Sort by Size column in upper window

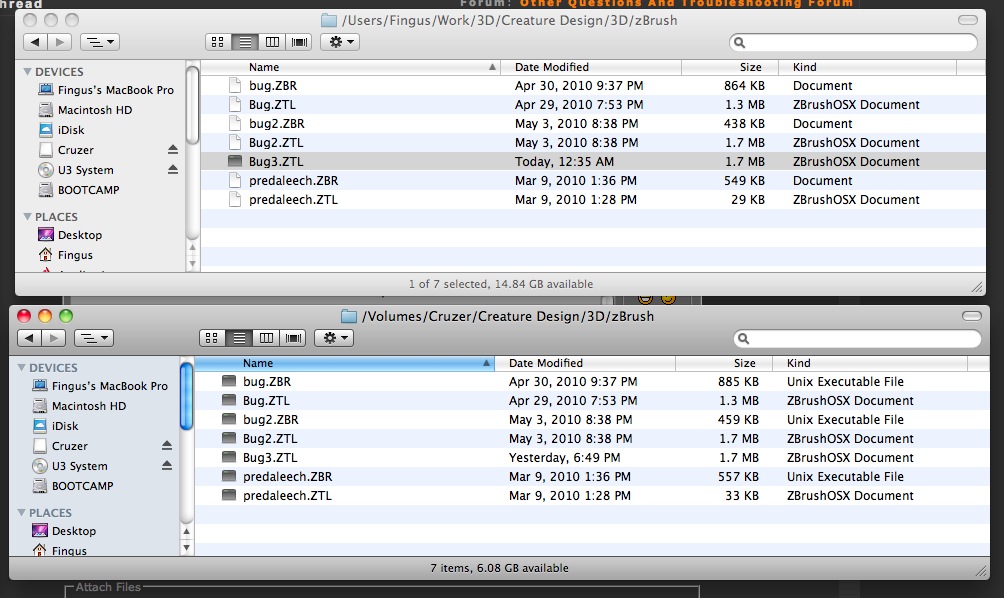coord(730,67)
